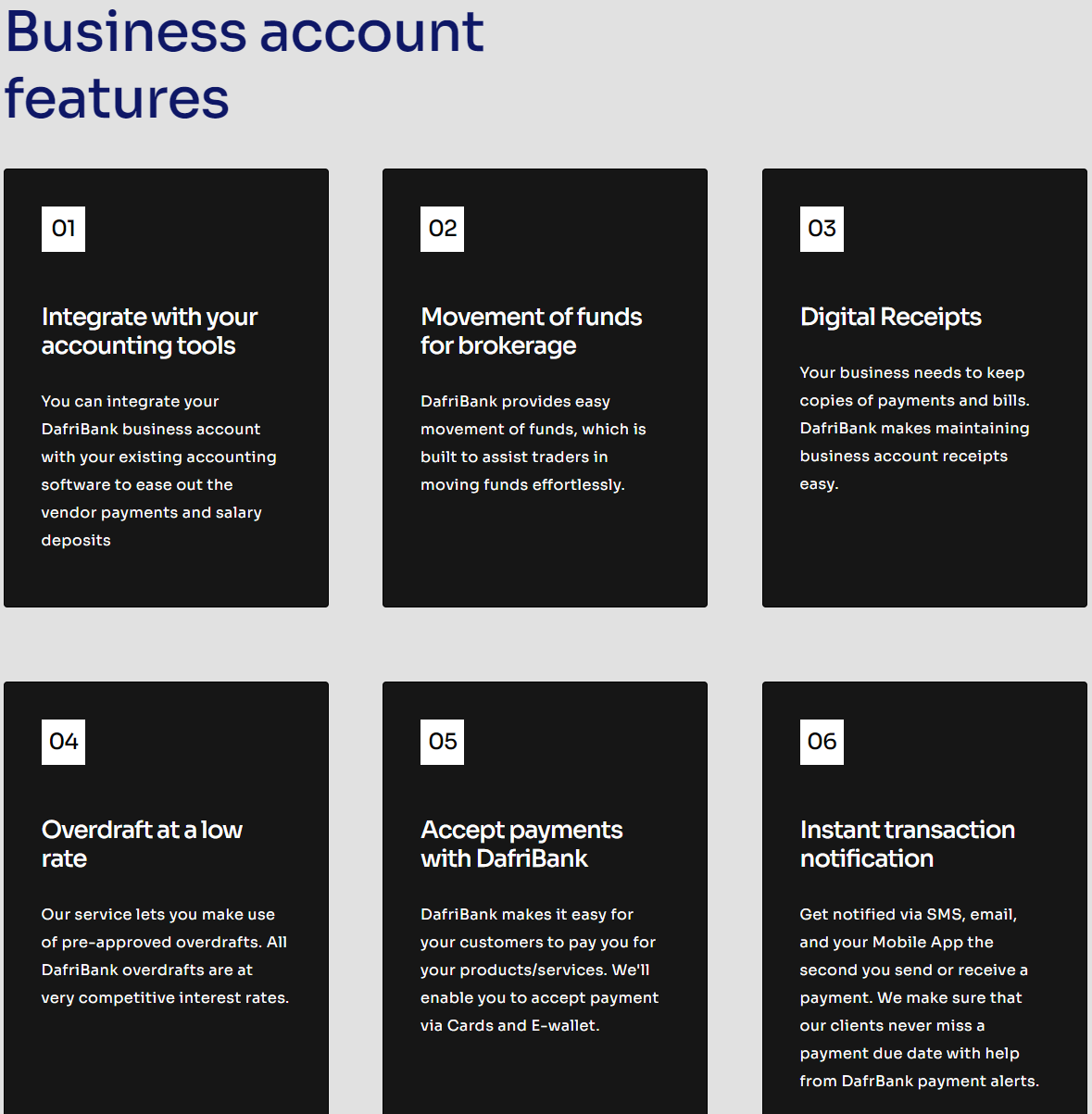Click the "Movement of funds for brokerage" heading

[x=531, y=332]
